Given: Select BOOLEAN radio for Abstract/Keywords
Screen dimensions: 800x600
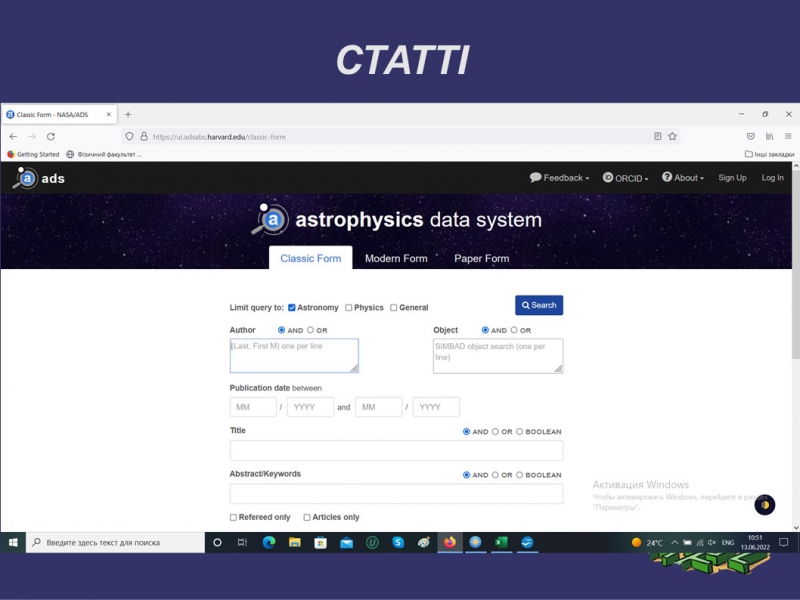Looking at the screenshot, I should [x=519, y=475].
